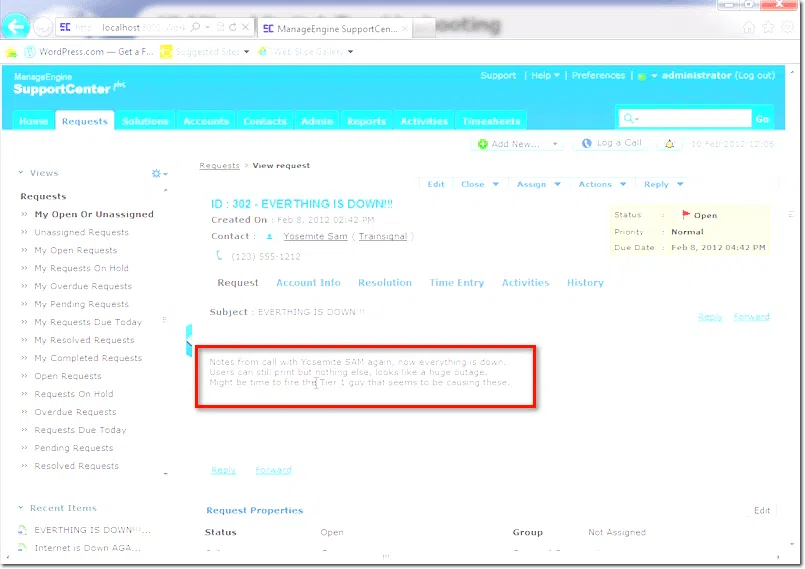This screenshot has width=805, height=569.
Task: Switch to the Solutions tab
Action: coord(145,121)
